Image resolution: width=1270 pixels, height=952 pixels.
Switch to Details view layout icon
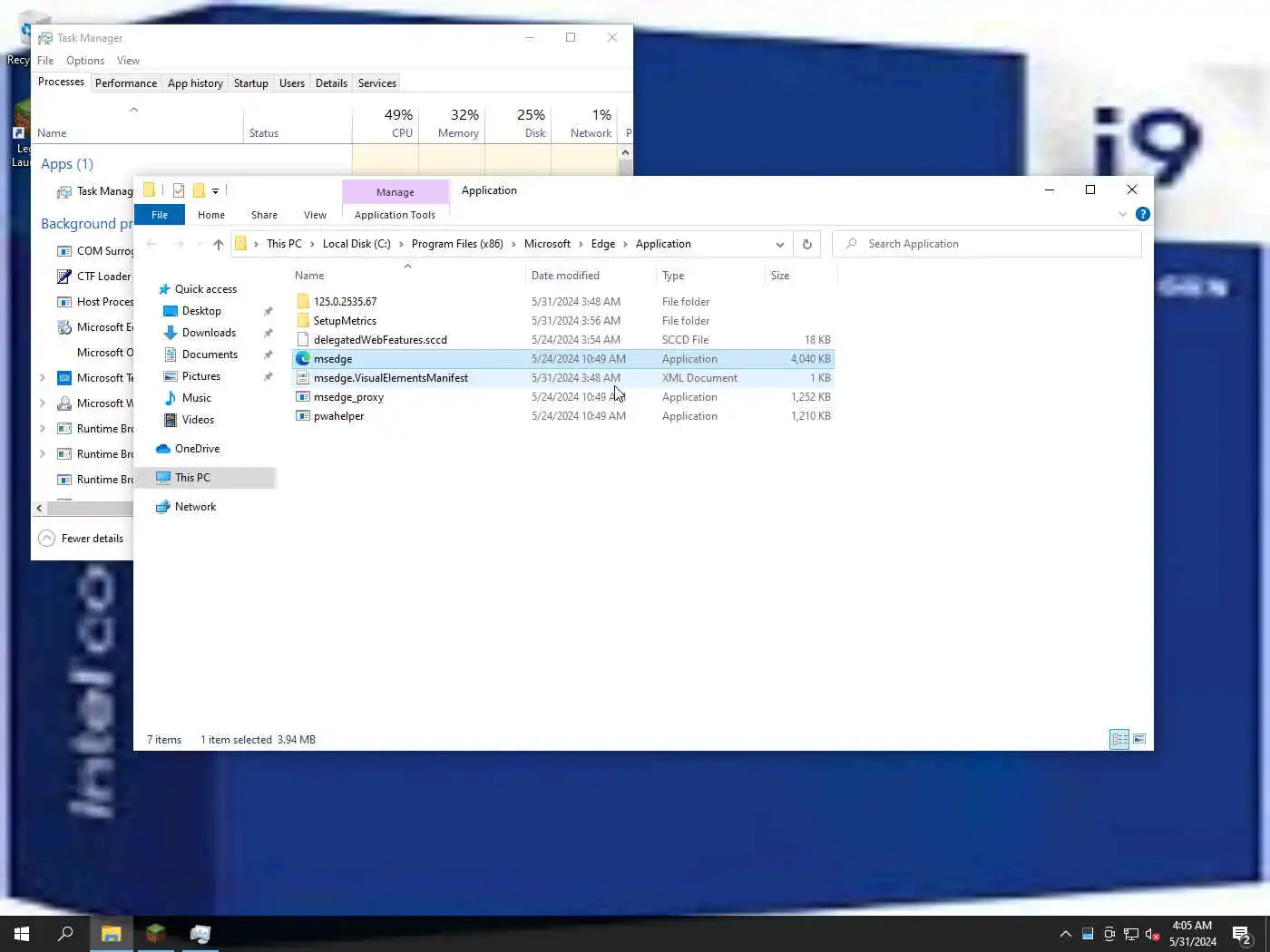click(1120, 740)
